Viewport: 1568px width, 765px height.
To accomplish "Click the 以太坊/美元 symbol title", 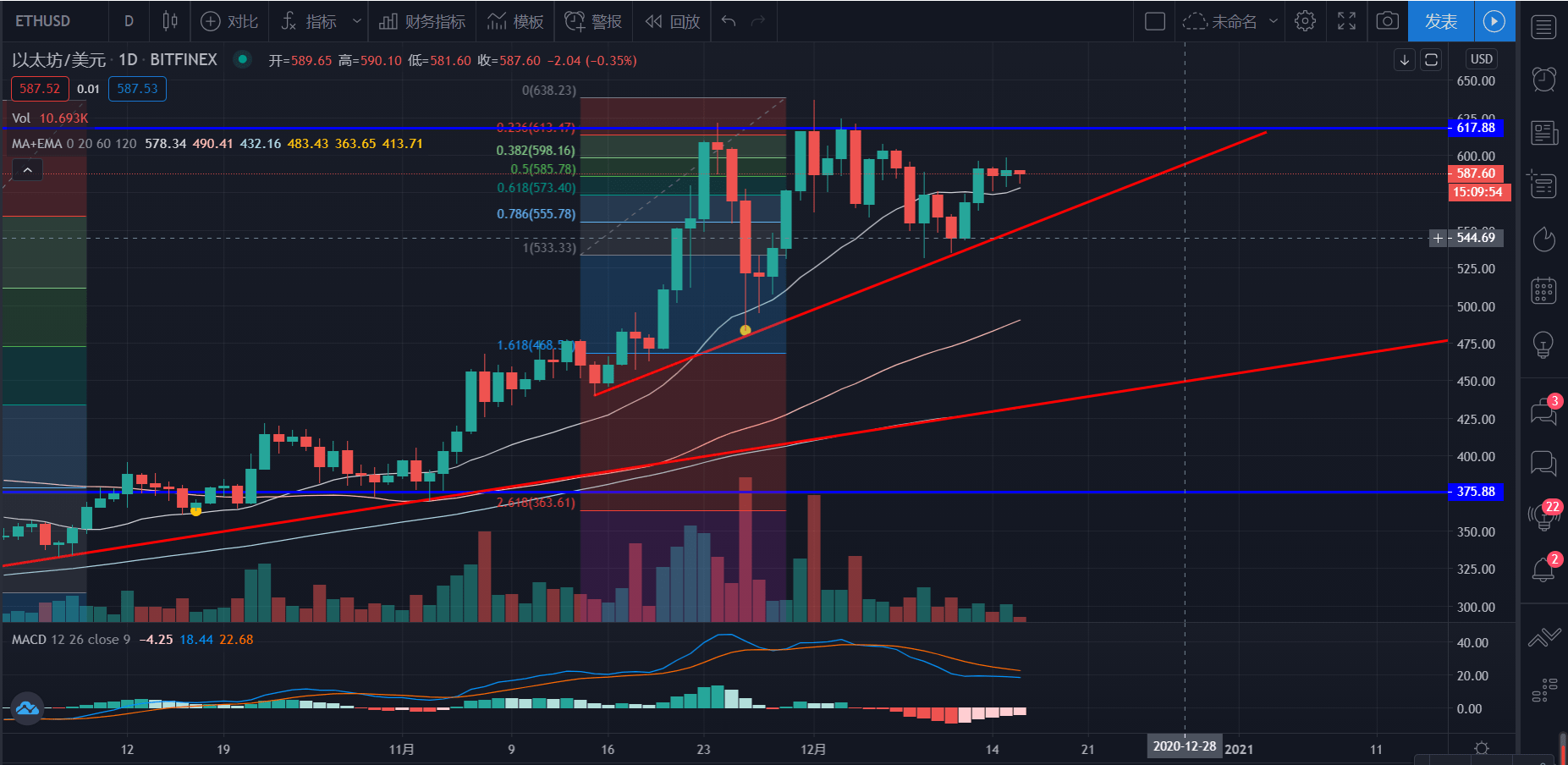I will [58, 60].
